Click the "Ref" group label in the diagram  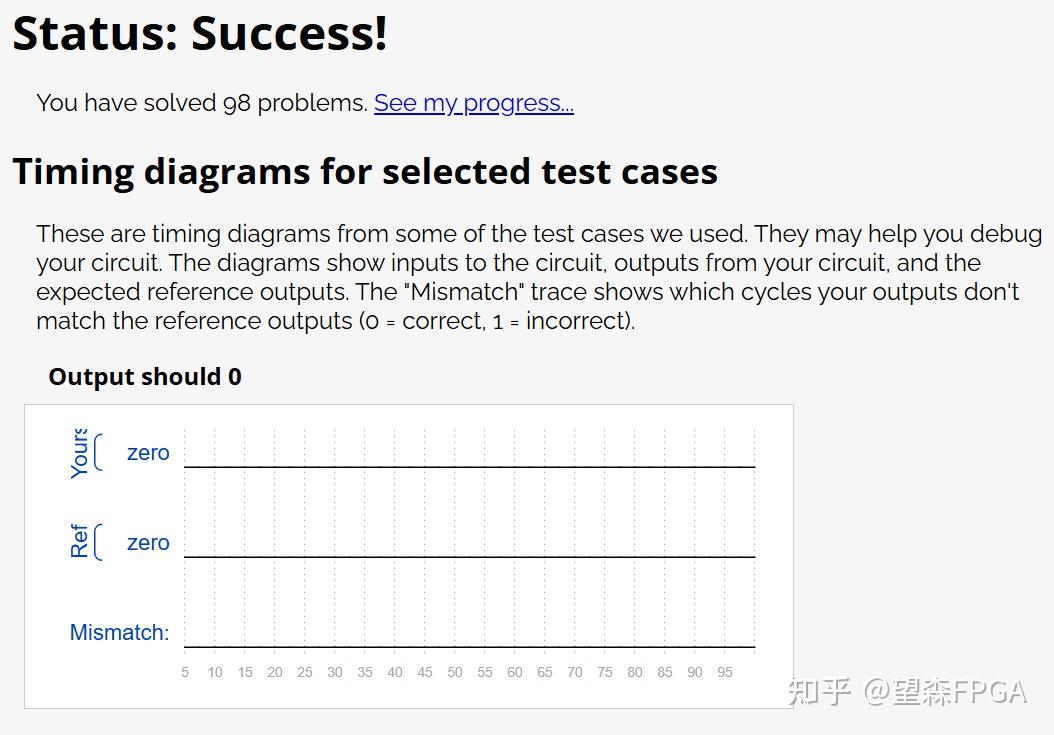pos(80,541)
